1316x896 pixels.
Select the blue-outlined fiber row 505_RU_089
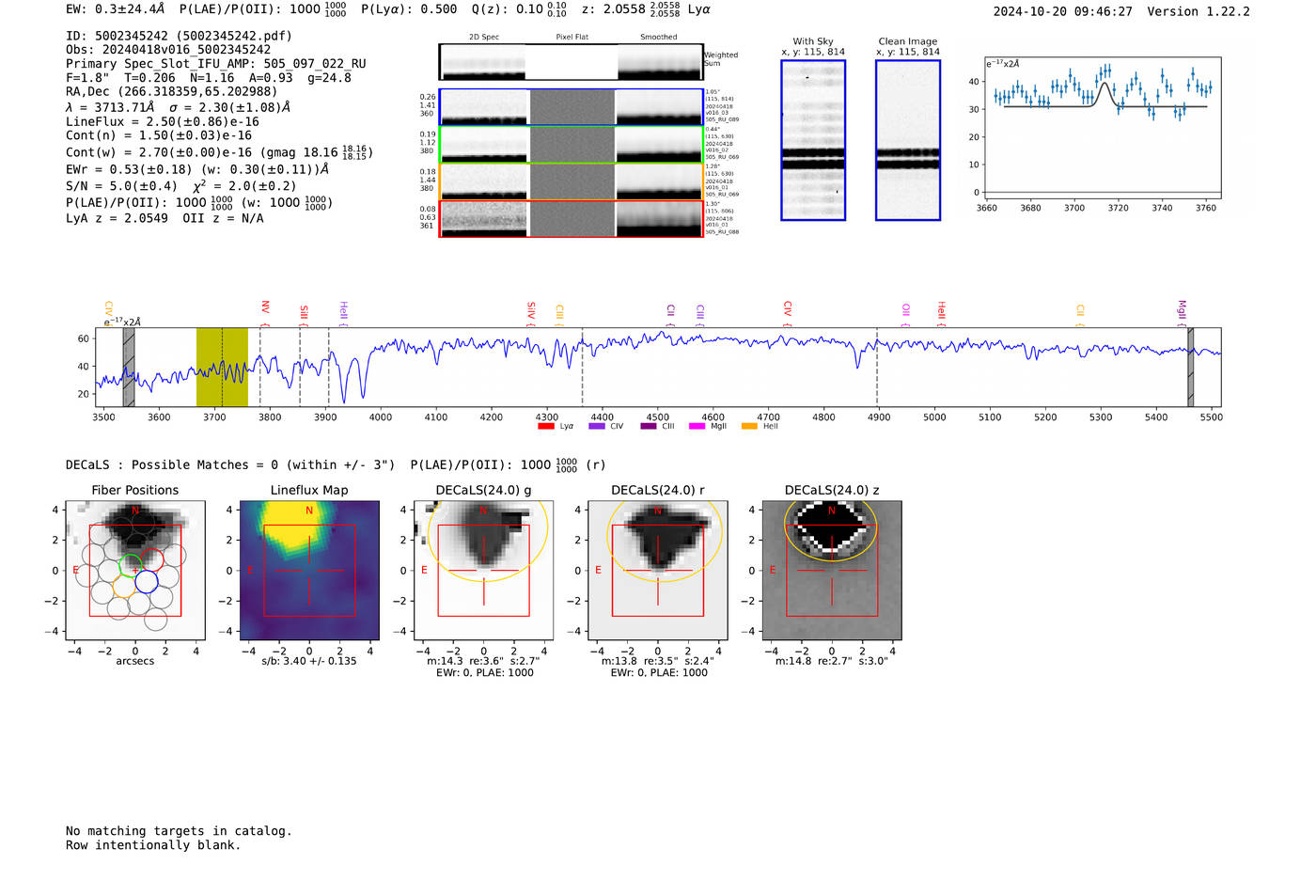point(572,107)
